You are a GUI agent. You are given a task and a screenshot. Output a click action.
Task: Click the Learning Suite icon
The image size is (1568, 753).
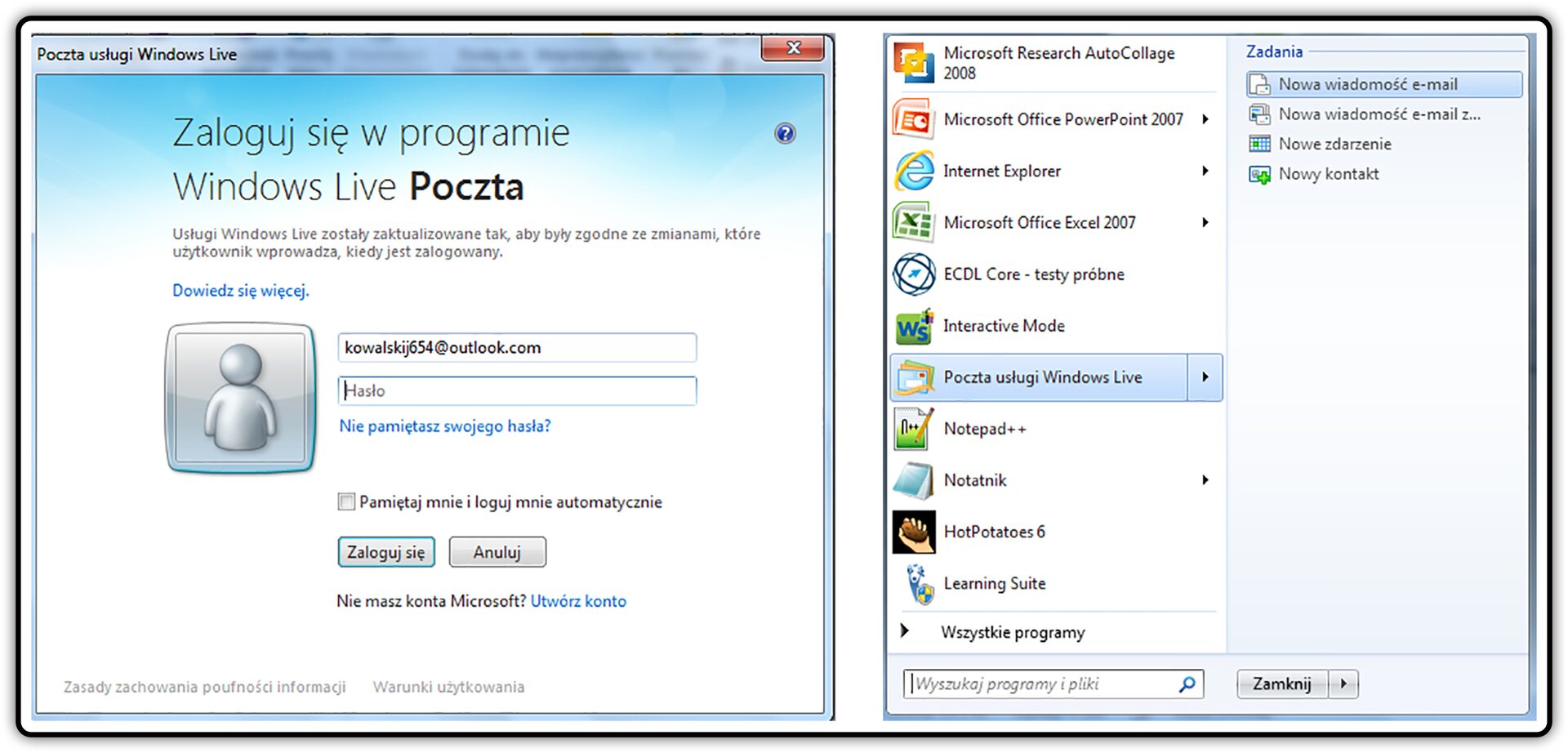(x=919, y=584)
